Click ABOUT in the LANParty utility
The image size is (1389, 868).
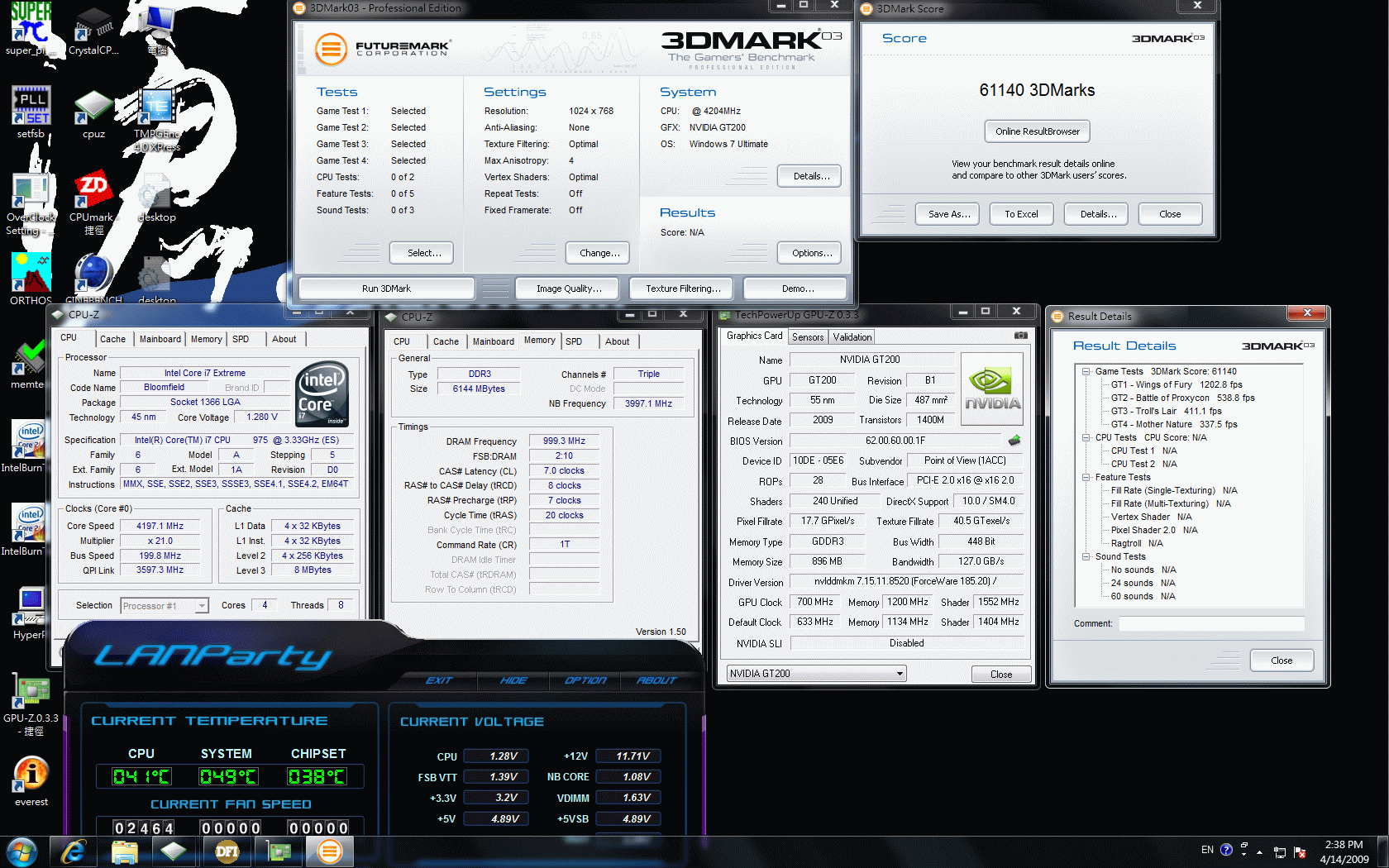pos(656,680)
